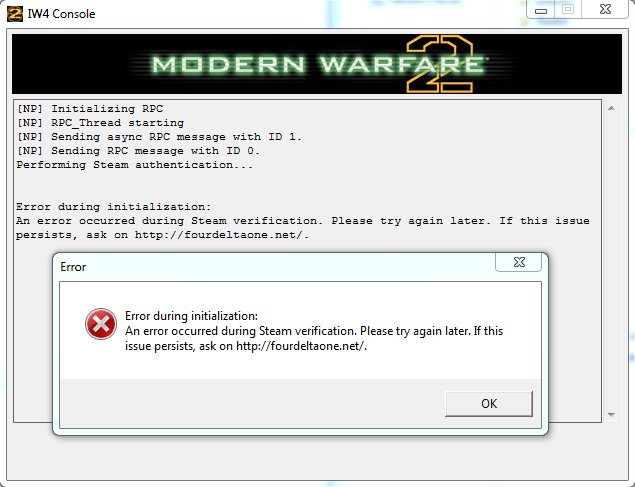635x487 pixels.
Task: Click the 'Error' dialog title
Action: (x=73, y=267)
